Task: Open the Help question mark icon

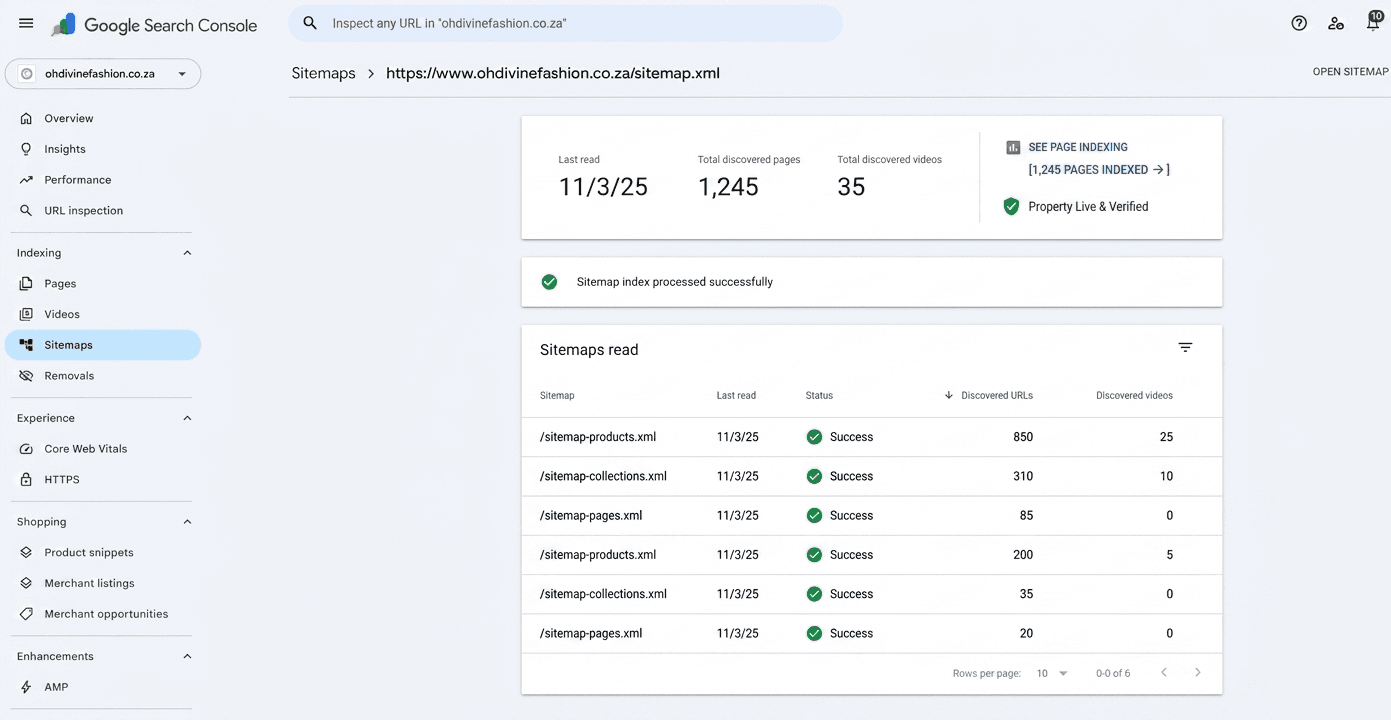Action: pos(1299,23)
